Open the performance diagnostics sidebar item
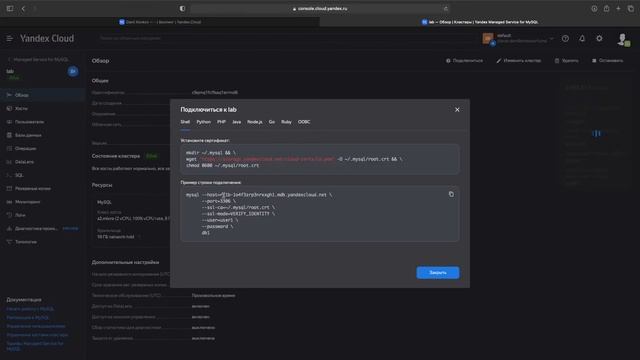640x360 pixels. 42,229
